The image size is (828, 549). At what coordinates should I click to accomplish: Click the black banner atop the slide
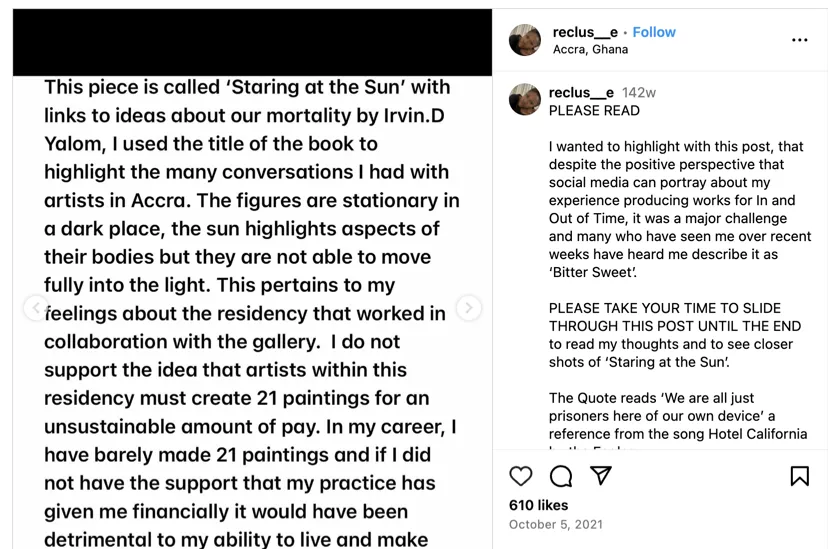click(252, 42)
